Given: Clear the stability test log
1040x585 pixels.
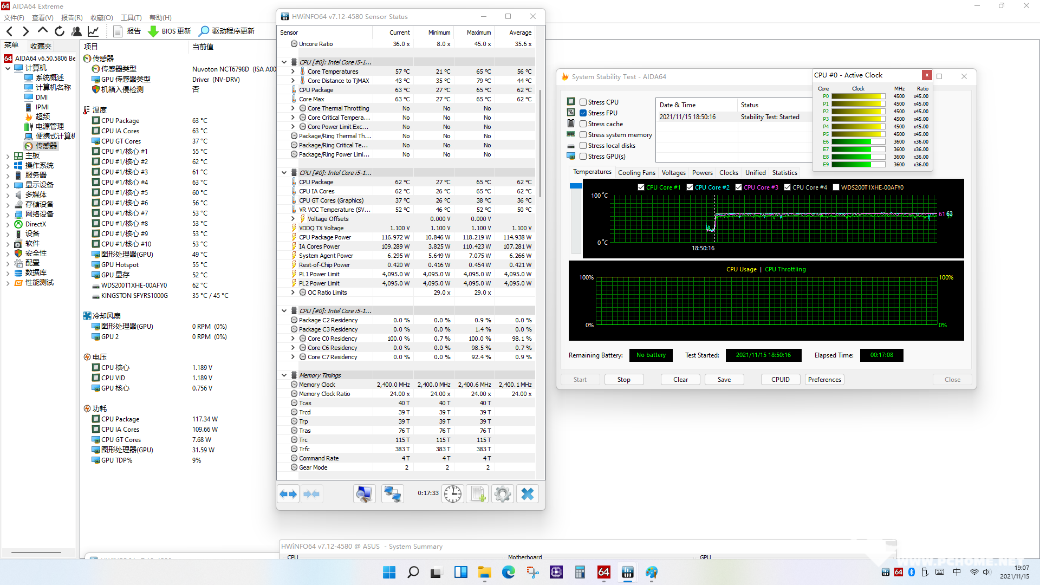Looking at the screenshot, I should (681, 380).
